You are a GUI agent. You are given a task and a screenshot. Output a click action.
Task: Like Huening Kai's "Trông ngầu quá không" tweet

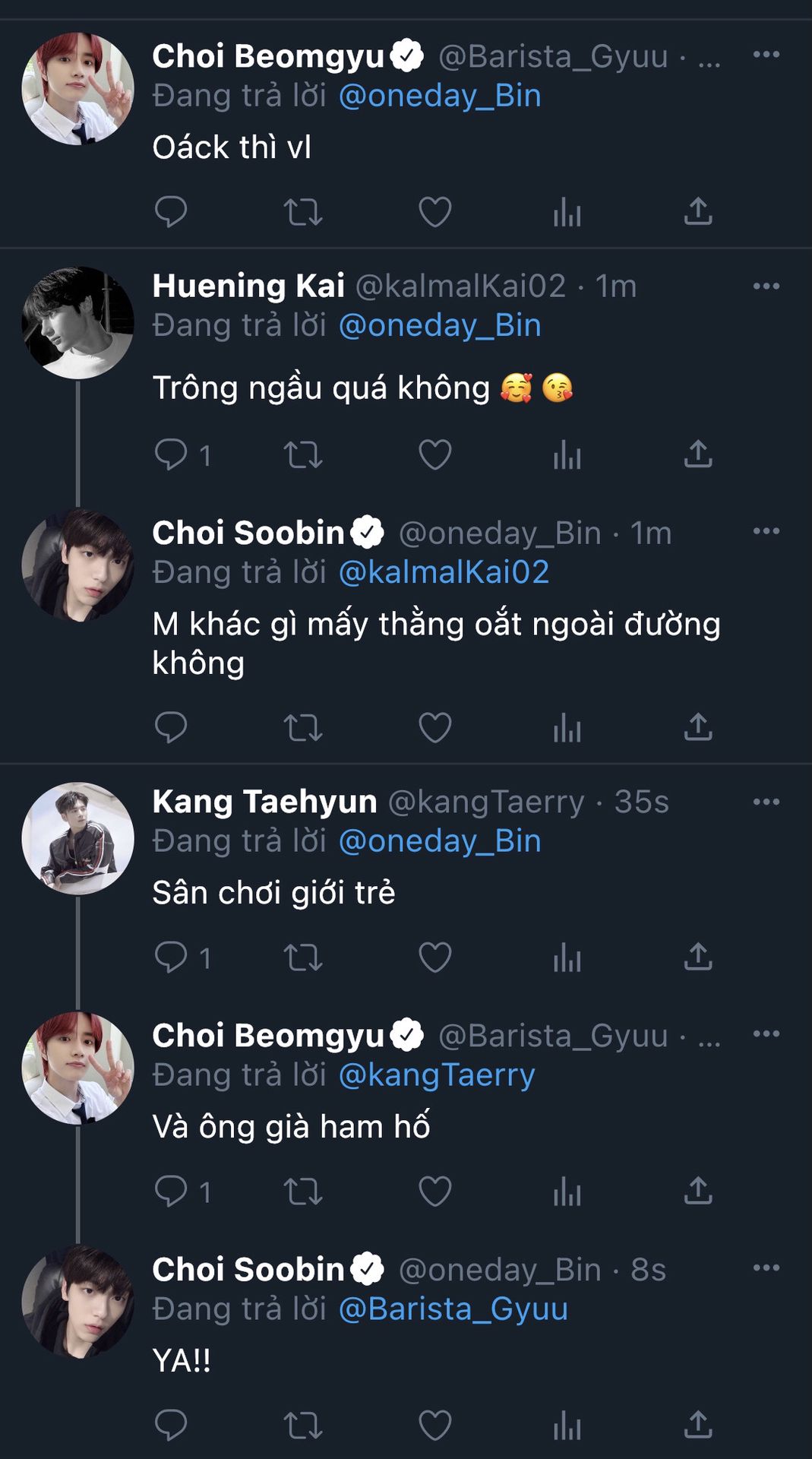pyautogui.click(x=435, y=455)
